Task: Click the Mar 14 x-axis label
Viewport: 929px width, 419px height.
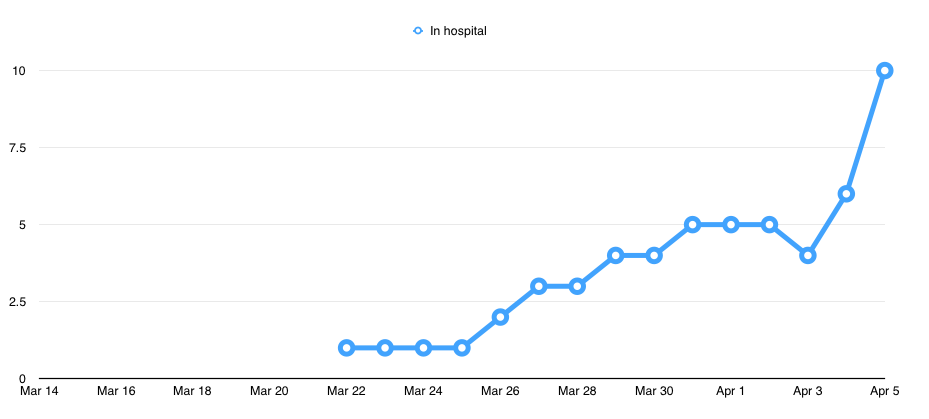Action: [39, 391]
